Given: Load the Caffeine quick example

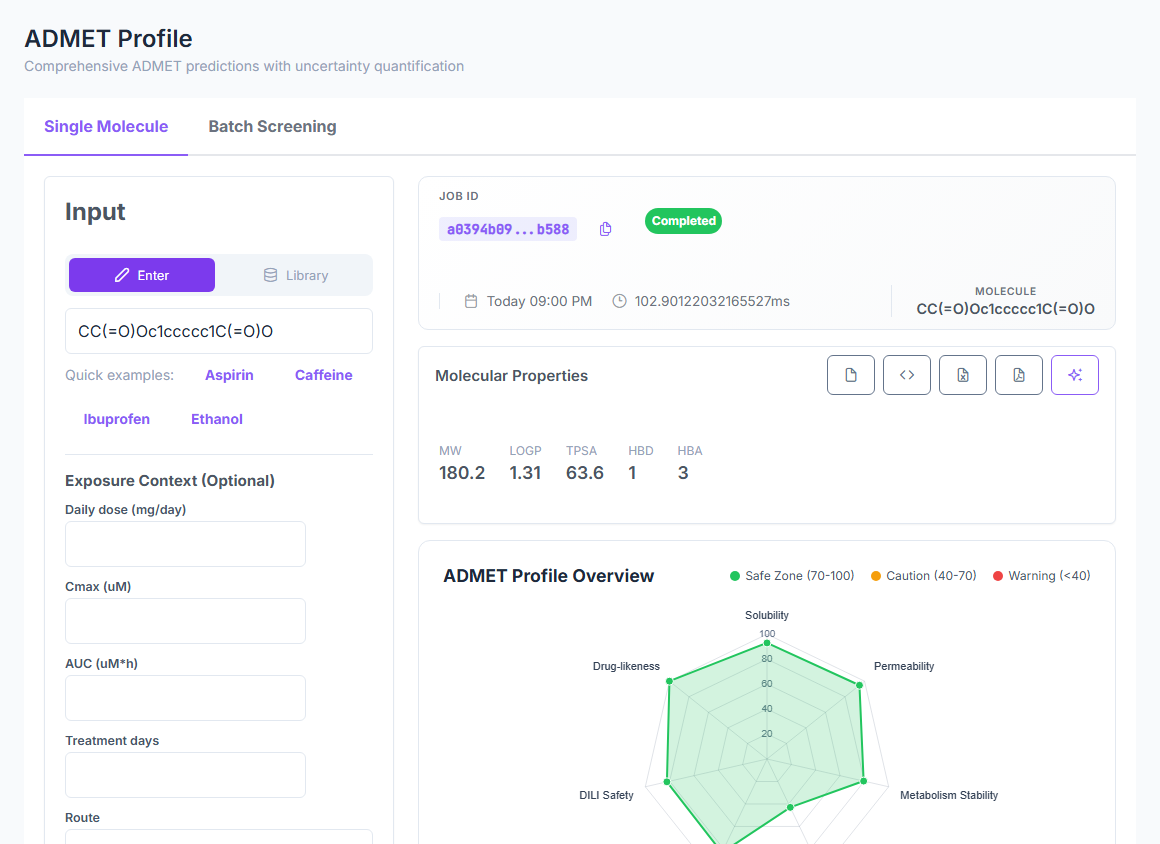Looking at the screenshot, I should pyautogui.click(x=323, y=375).
